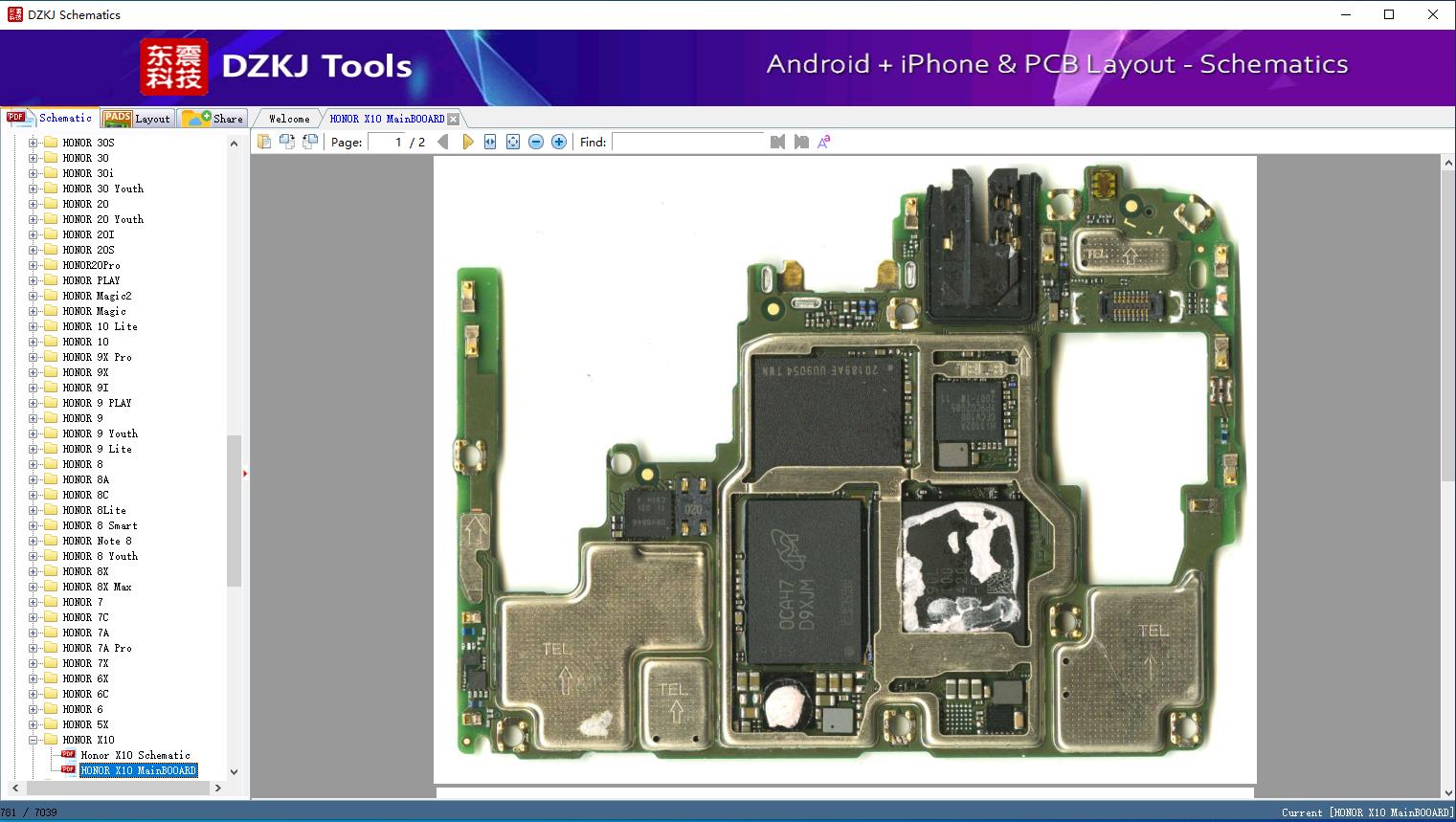This screenshot has width=1456, height=822.
Task: Expand the HONOR 20 folder node
Action: click(33, 204)
